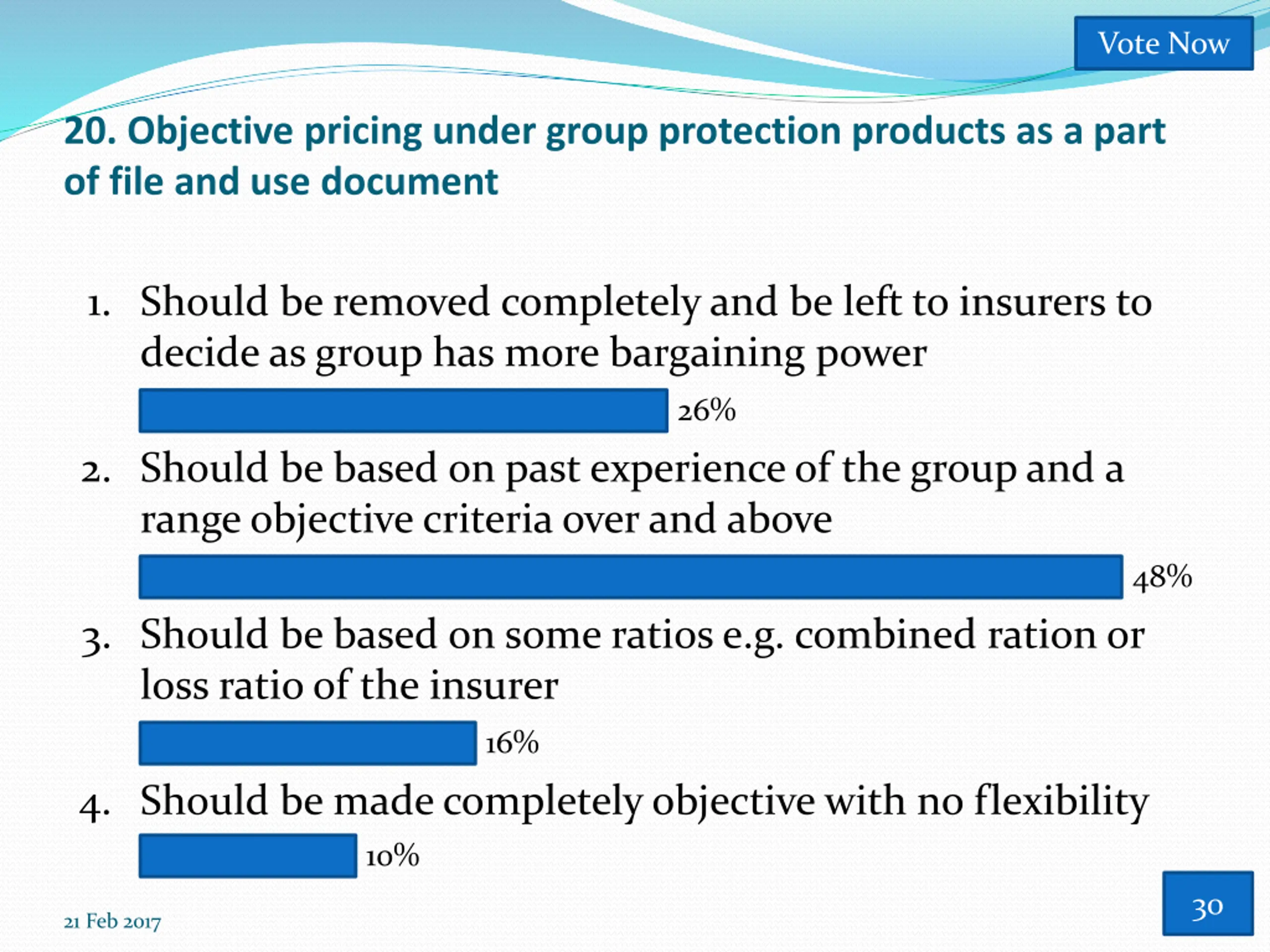Choose option 2 about past group experience
Screen dimensions: 1270x952
click(632, 493)
